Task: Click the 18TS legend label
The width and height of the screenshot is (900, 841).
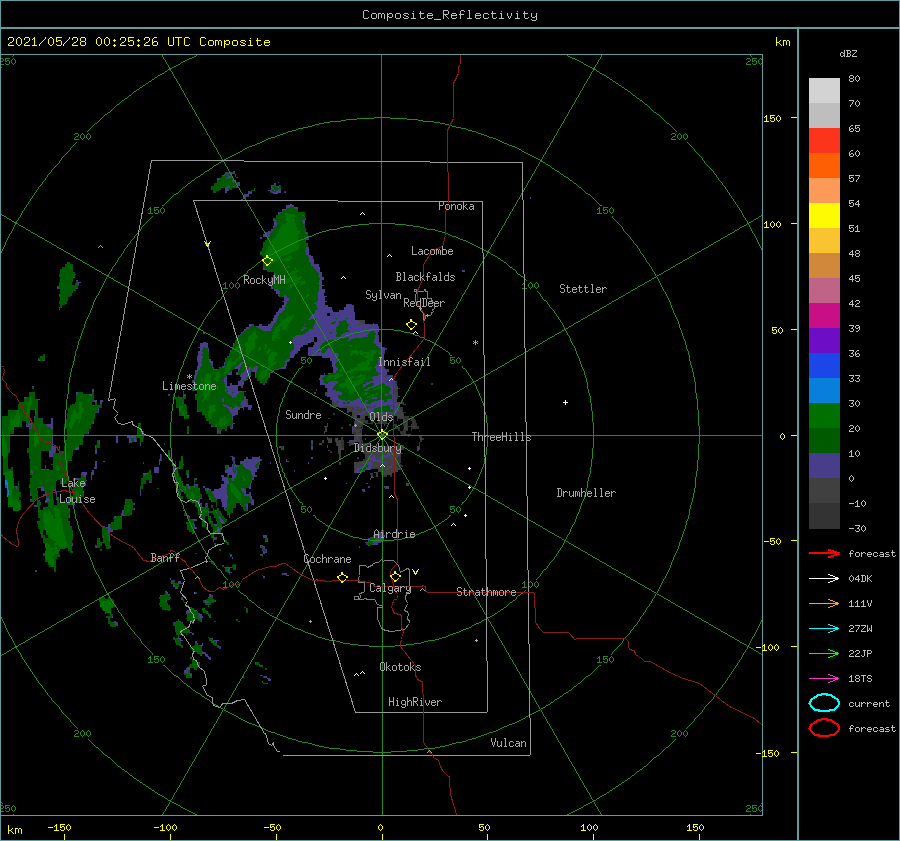Action: tap(860, 679)
